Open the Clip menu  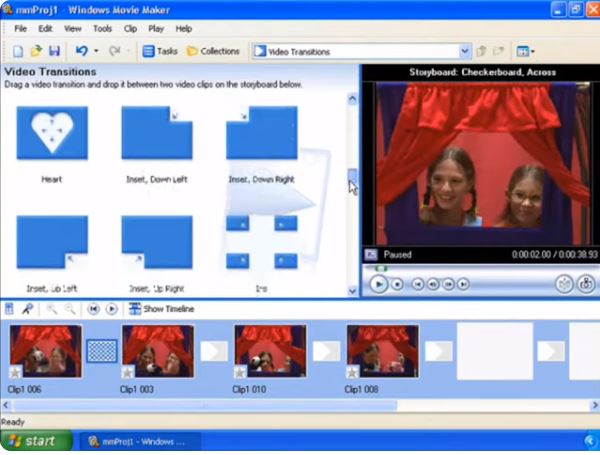pyautogui.click(x=130, y=29)
